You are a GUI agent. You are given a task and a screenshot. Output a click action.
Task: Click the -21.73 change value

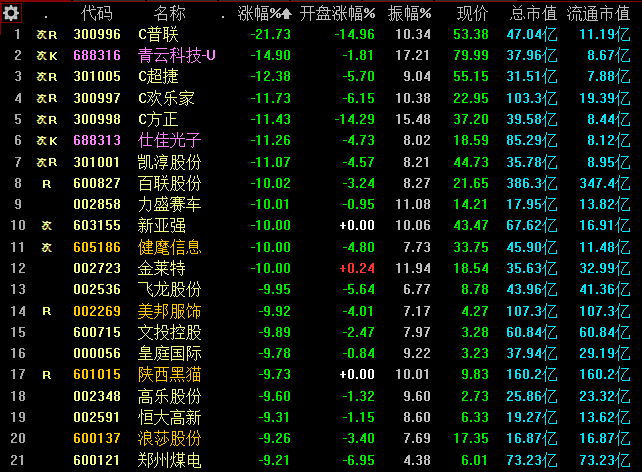tap(271, 34)
